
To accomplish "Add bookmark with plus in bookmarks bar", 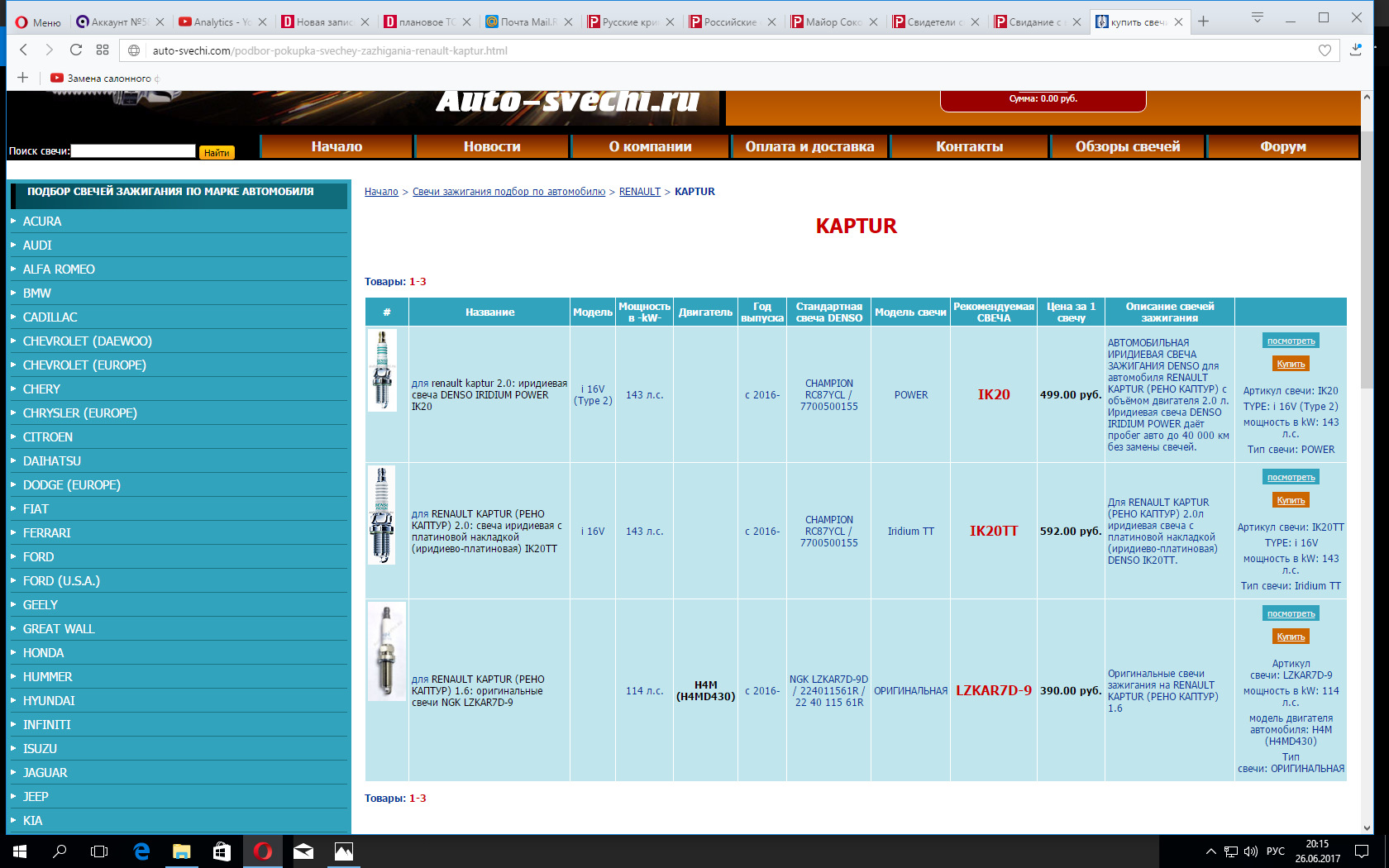I will point(22,78).
